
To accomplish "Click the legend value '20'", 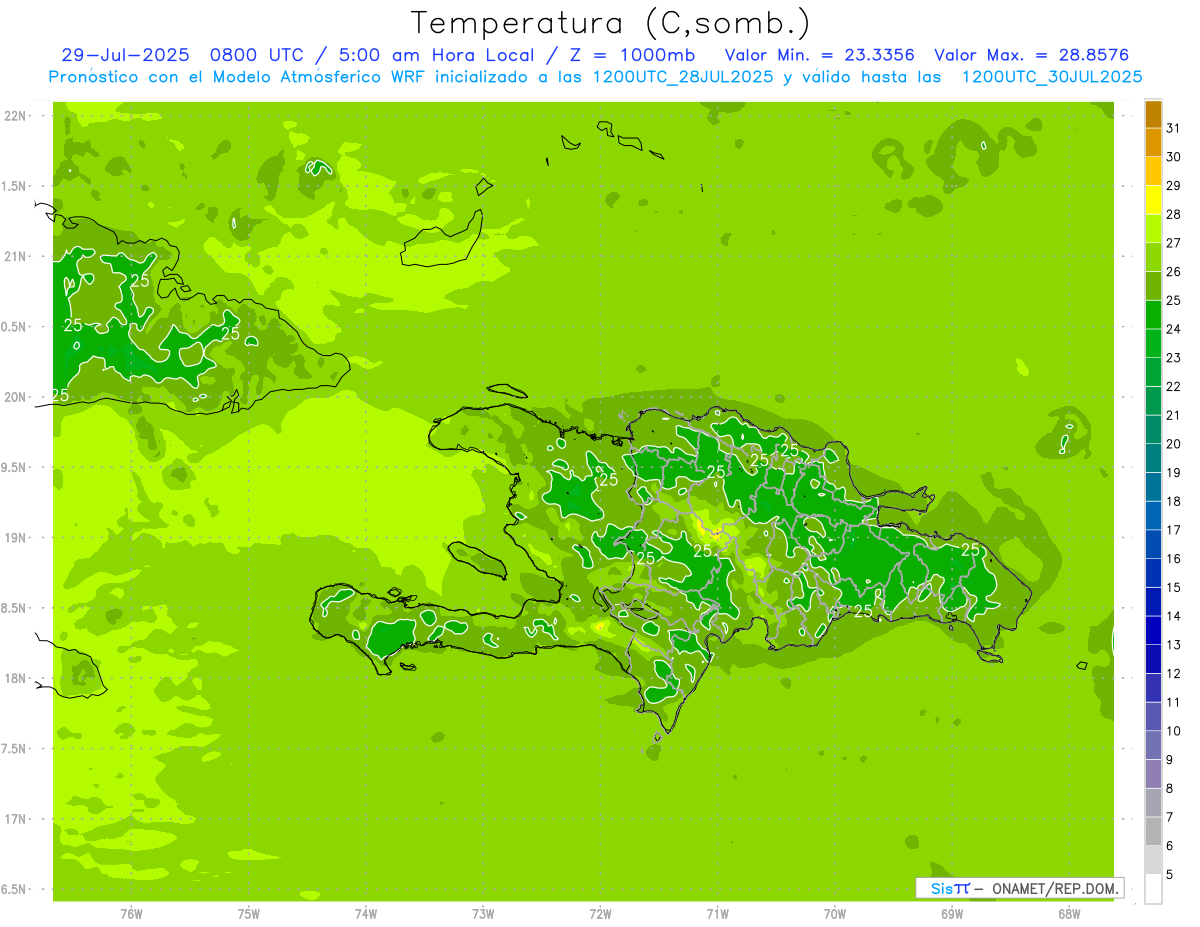I will tap(1173, 444).
